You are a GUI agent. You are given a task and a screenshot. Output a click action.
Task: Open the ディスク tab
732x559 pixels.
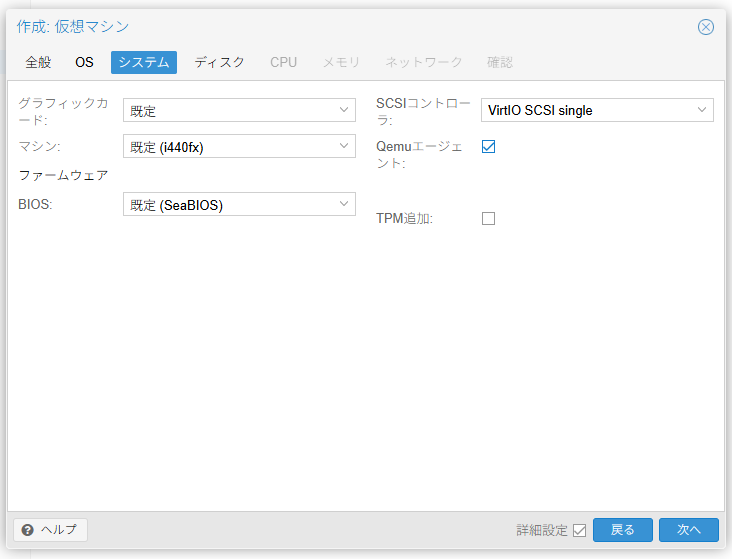(x=219, y=62)
